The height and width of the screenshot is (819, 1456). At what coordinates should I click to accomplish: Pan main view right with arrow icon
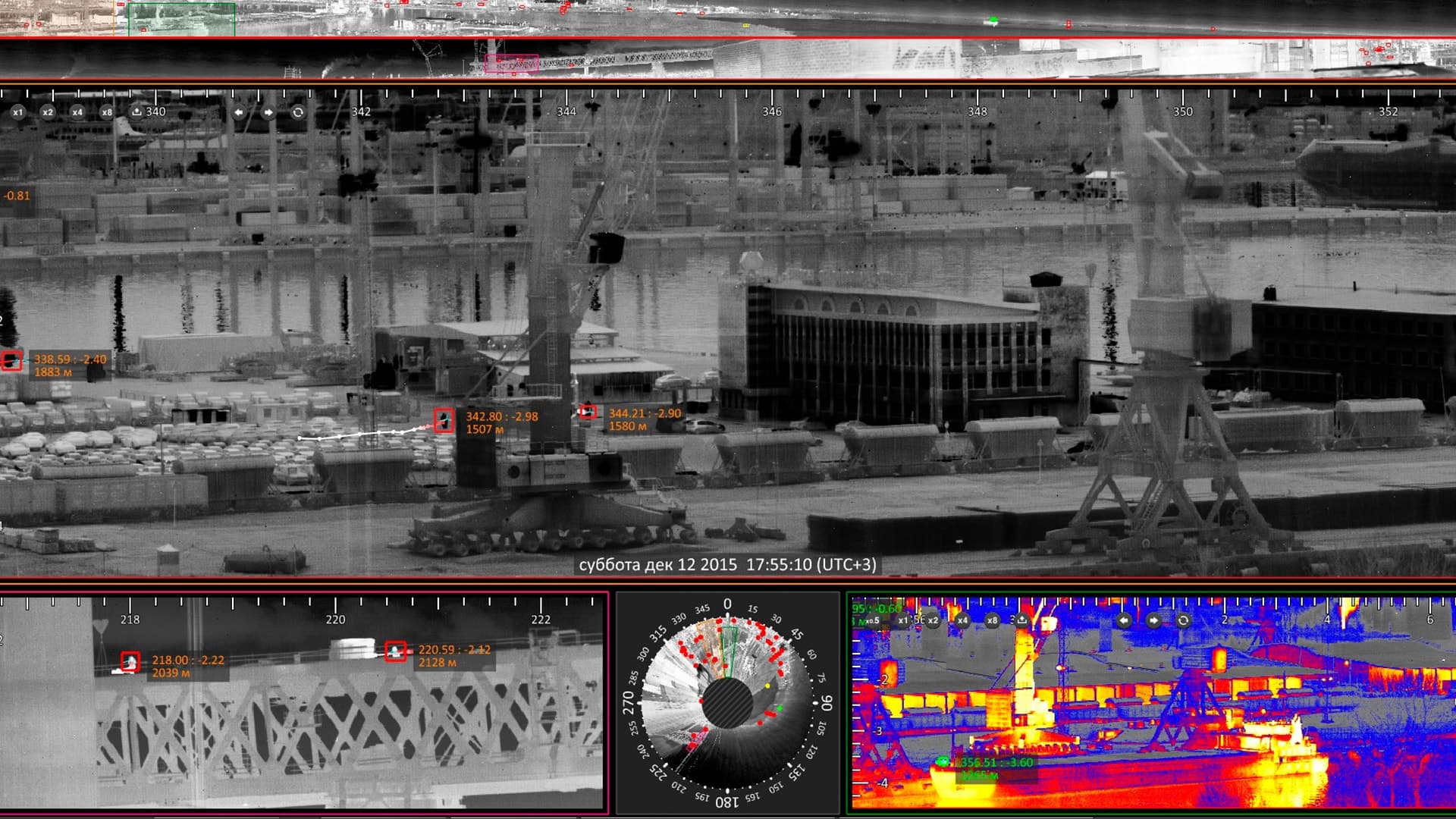coord(268,112)
